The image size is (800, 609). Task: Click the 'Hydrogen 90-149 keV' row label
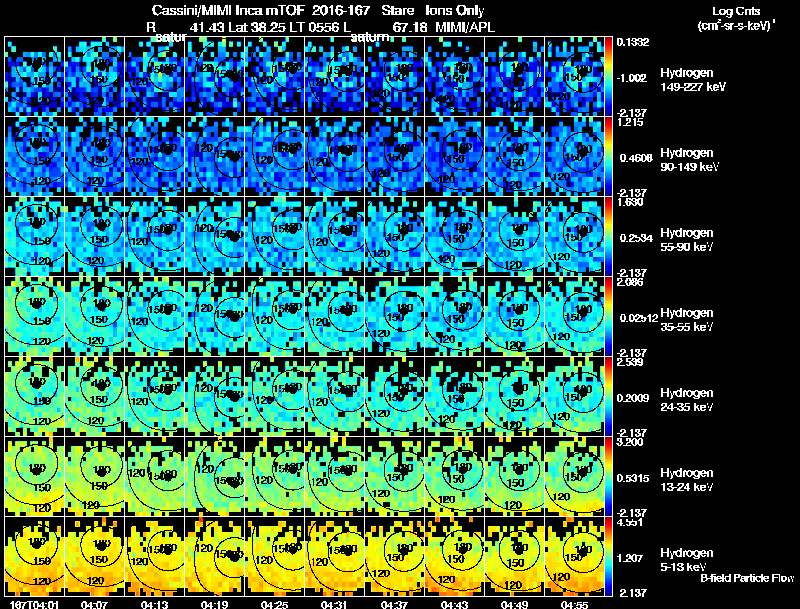pos(689,160)
